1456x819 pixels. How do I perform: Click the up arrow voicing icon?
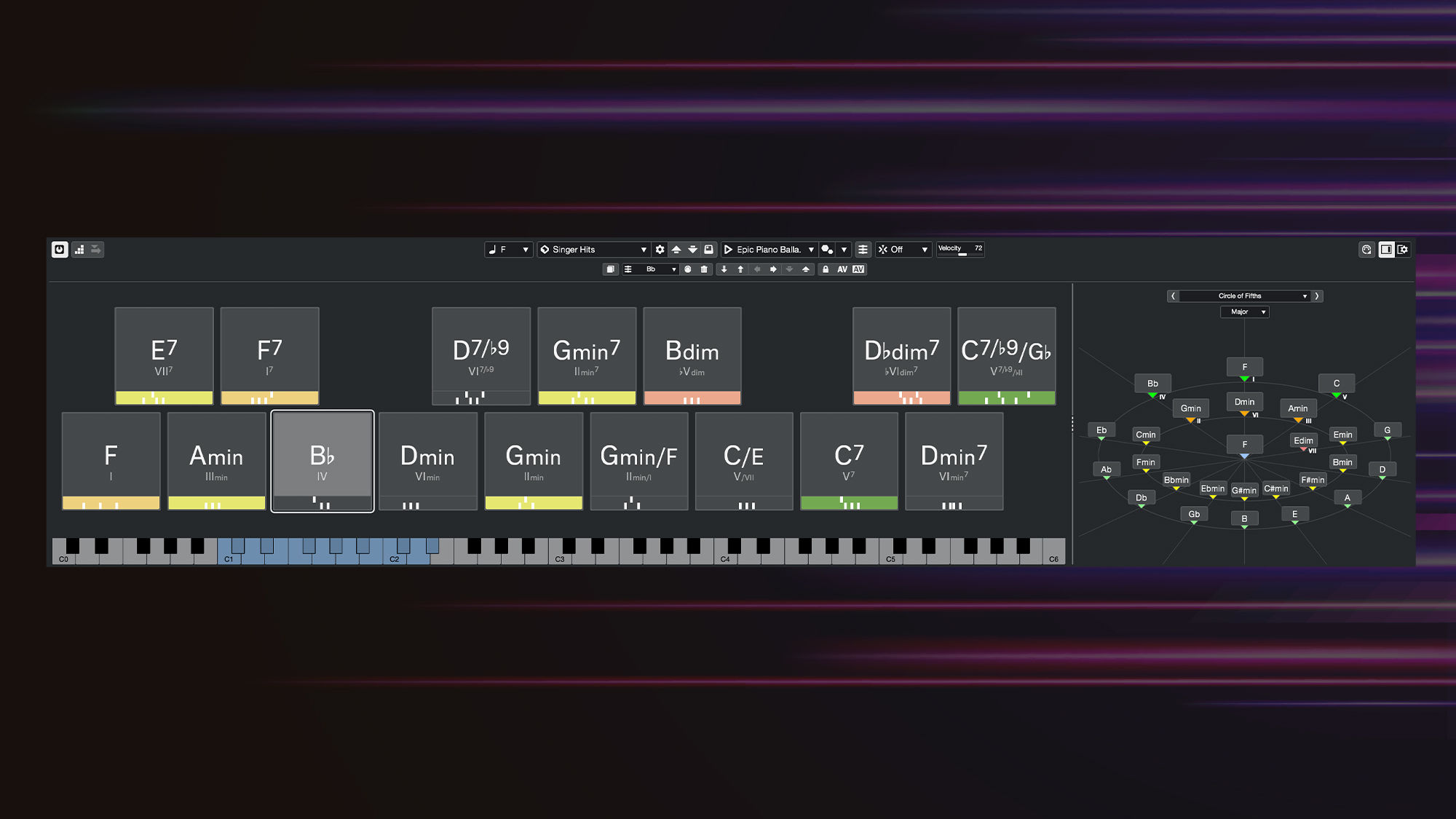pos(740,269)
